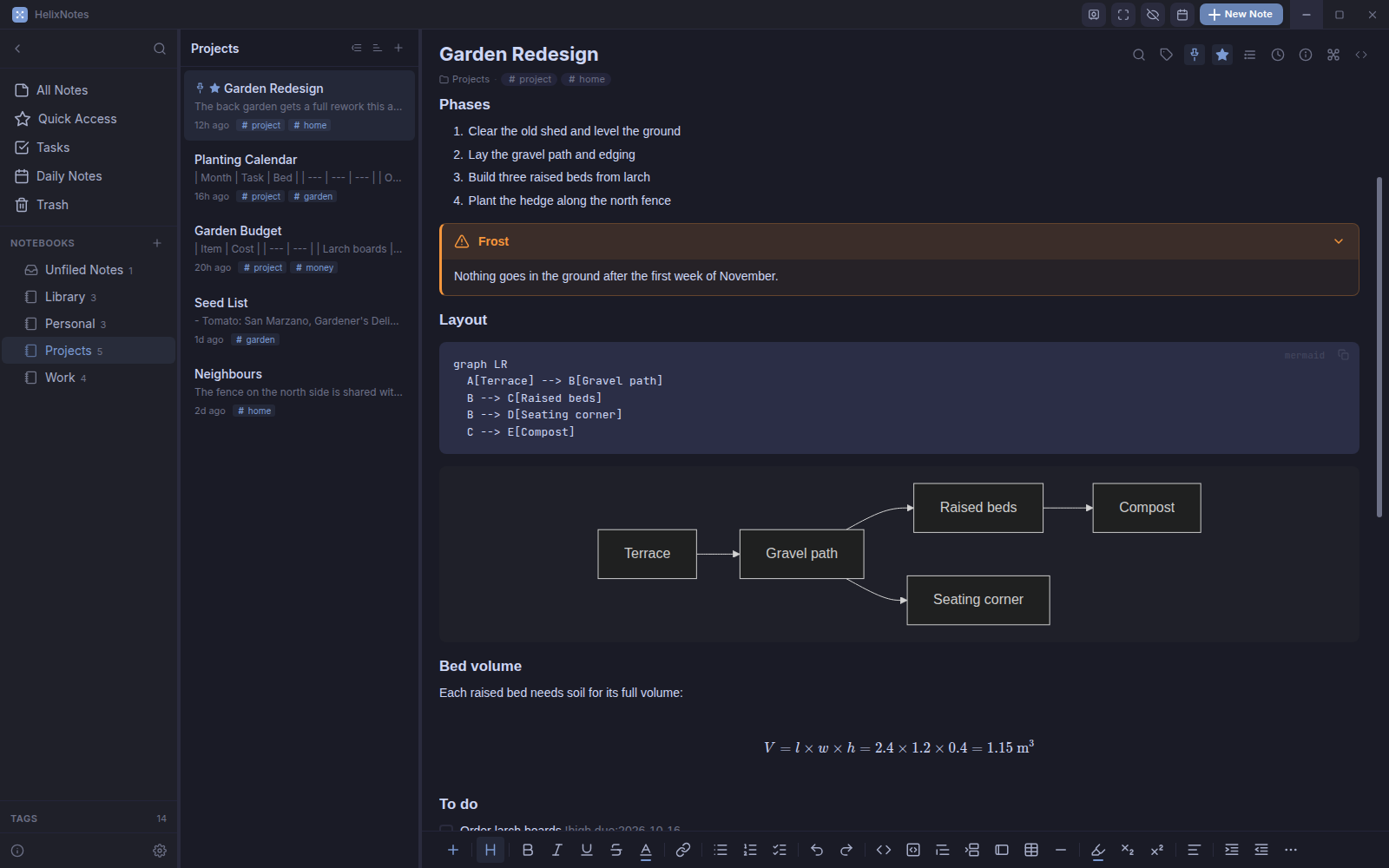The width and height of the screenshot is (1389, 868).
Task: Open the note list view options
Action: (356, 49)
